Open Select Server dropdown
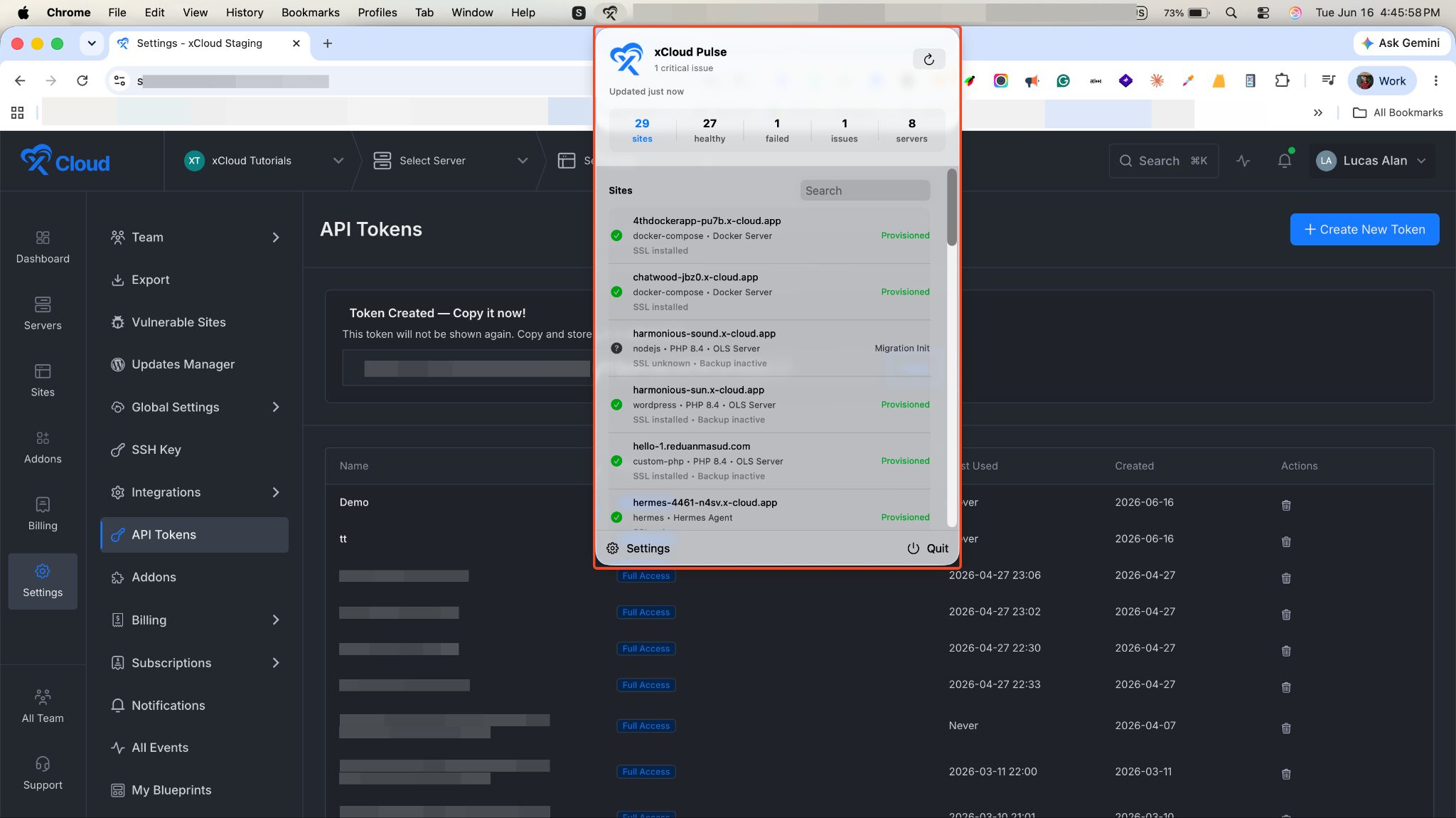This screenshot has width=1456, height=818. [x=451, y=161]
